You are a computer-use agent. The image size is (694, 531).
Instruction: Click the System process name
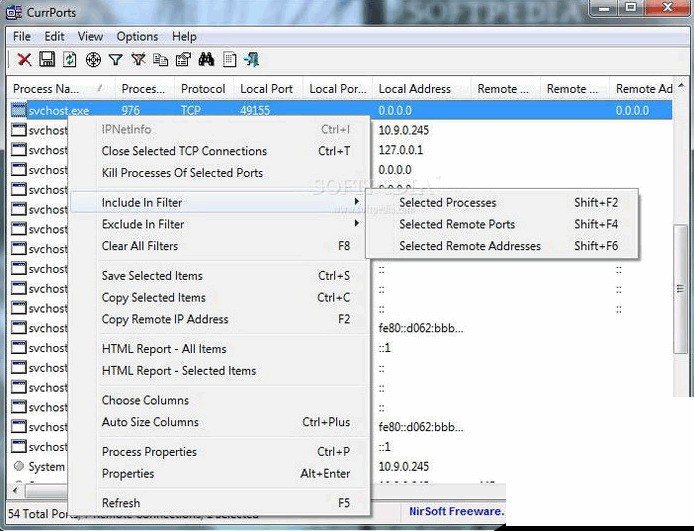point(46,466)
